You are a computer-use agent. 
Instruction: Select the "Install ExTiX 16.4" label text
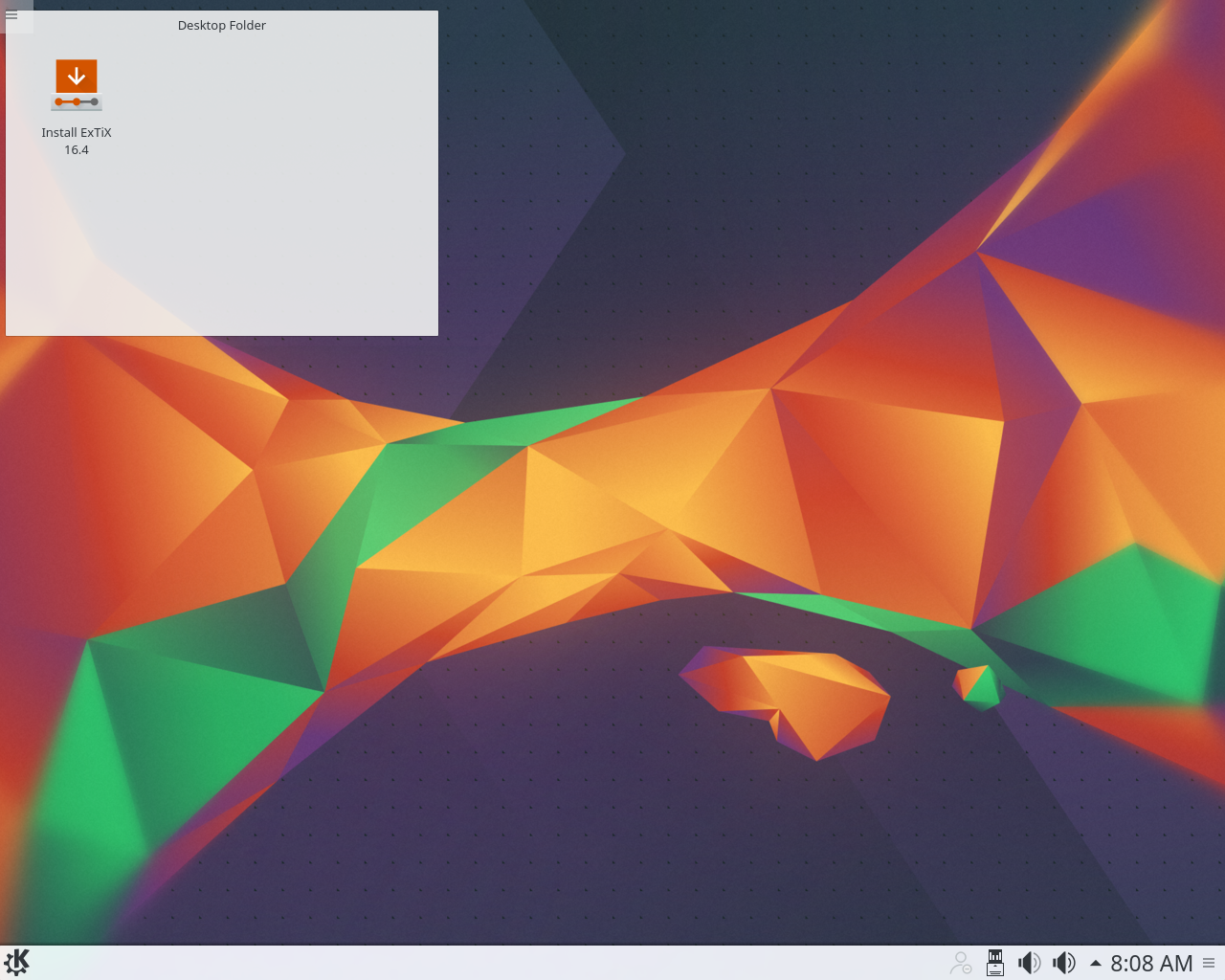pyautogui.click(x=77, y=141)
